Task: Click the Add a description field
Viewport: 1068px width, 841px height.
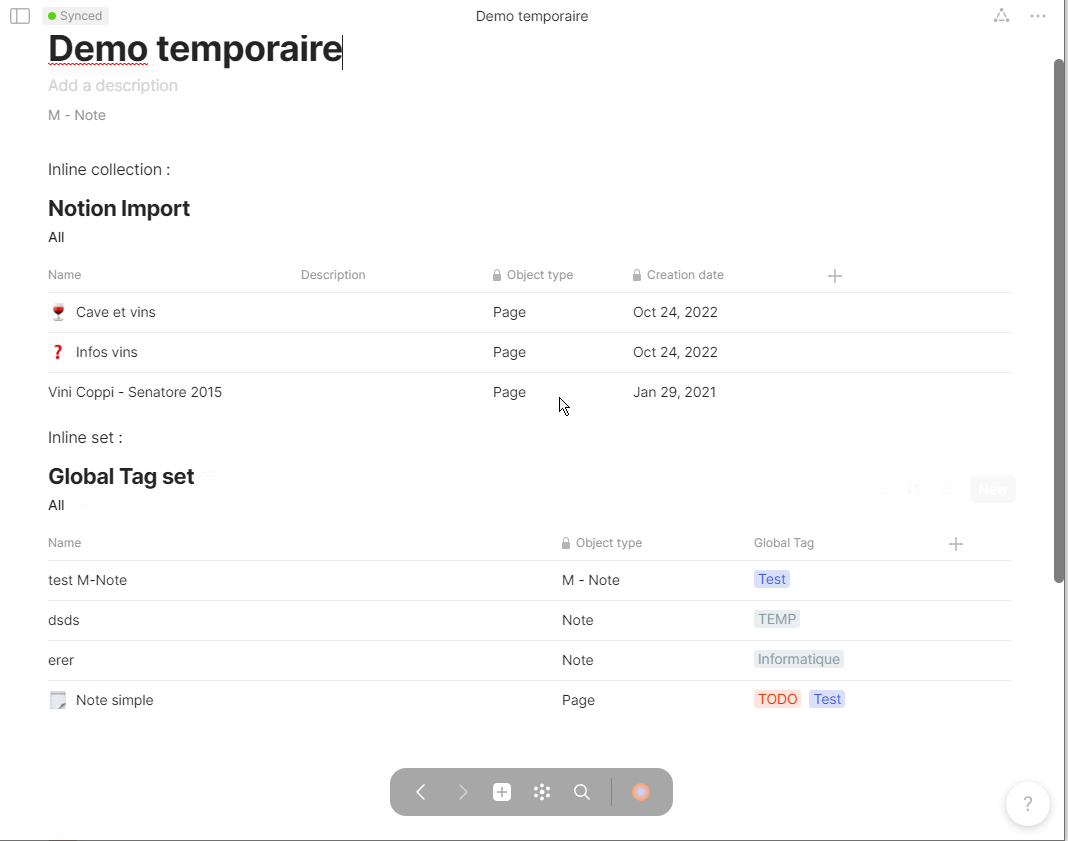Action: [x=113, y=86]
